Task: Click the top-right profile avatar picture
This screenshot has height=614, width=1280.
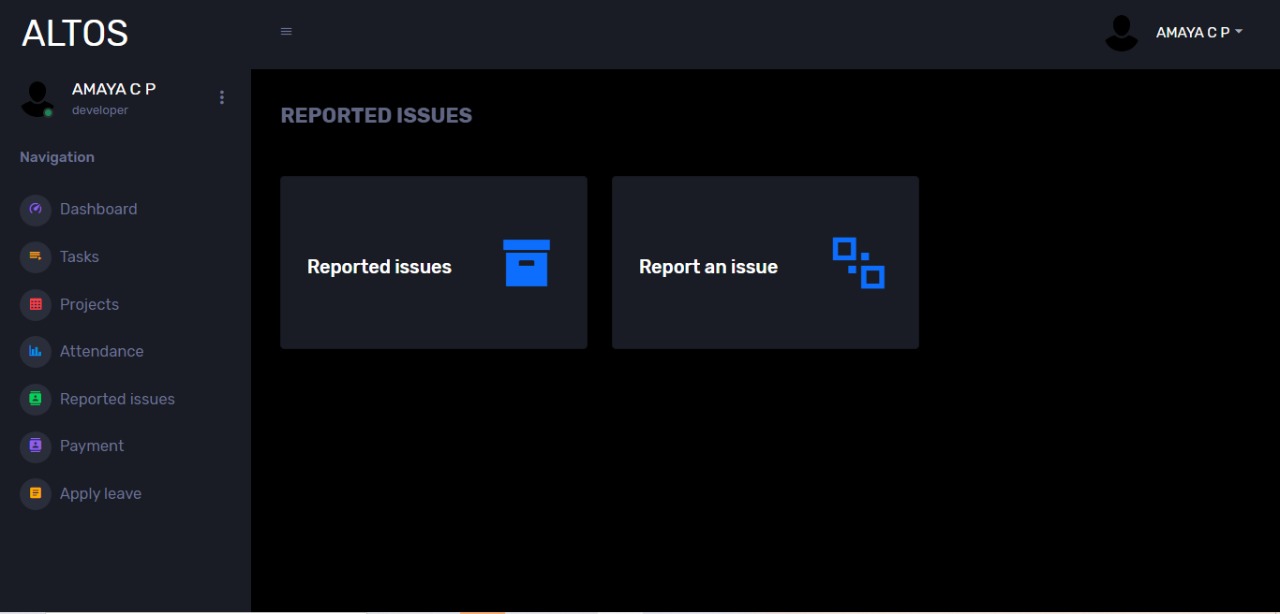Action: pyautogui.click(x=1121, y=33)
